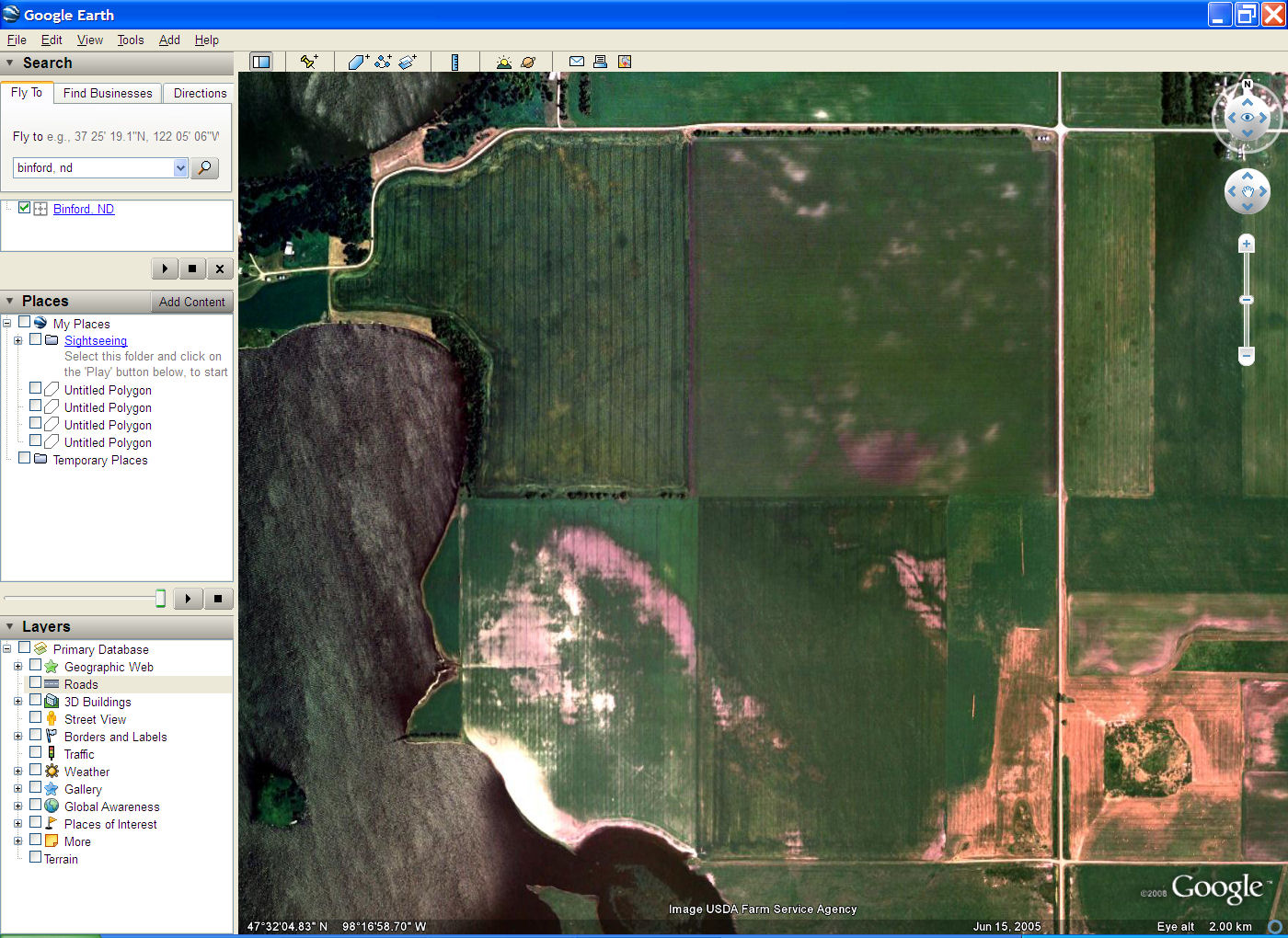
Task: Clear search results with X button
Action: (219, 269)
